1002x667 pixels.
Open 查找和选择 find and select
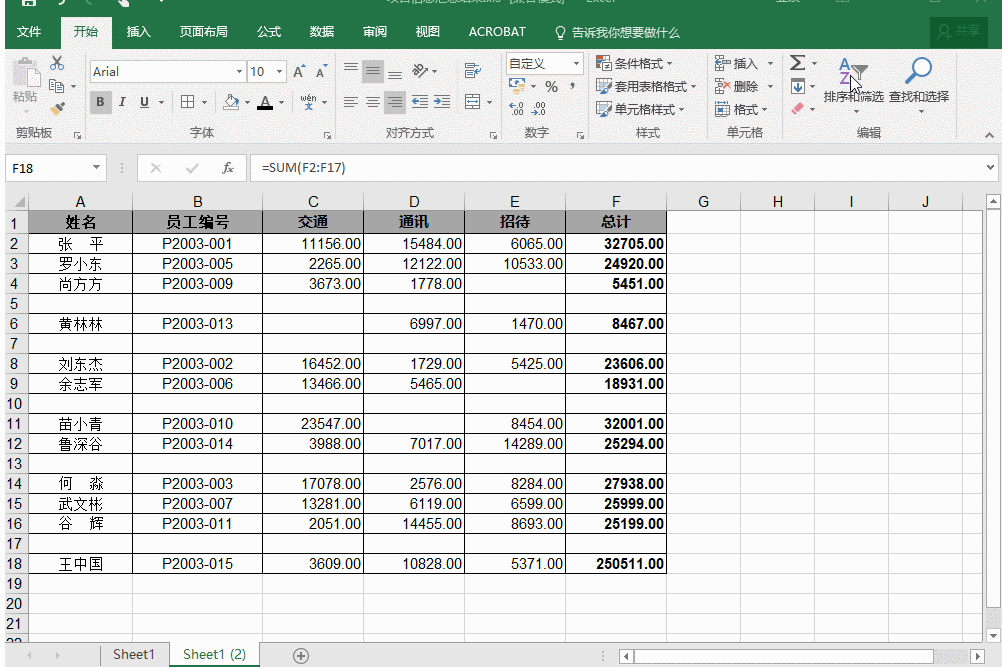click(919, 84)
